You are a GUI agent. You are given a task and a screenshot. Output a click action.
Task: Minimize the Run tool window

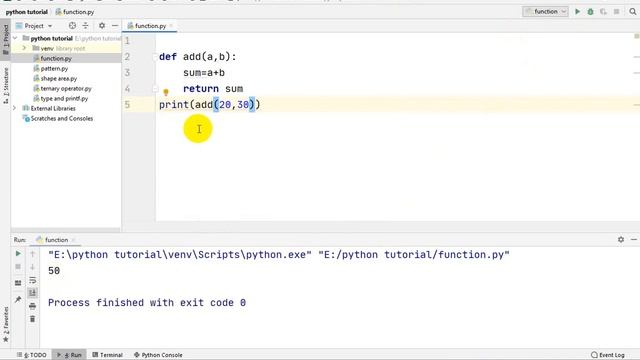[x=634, y=240]
